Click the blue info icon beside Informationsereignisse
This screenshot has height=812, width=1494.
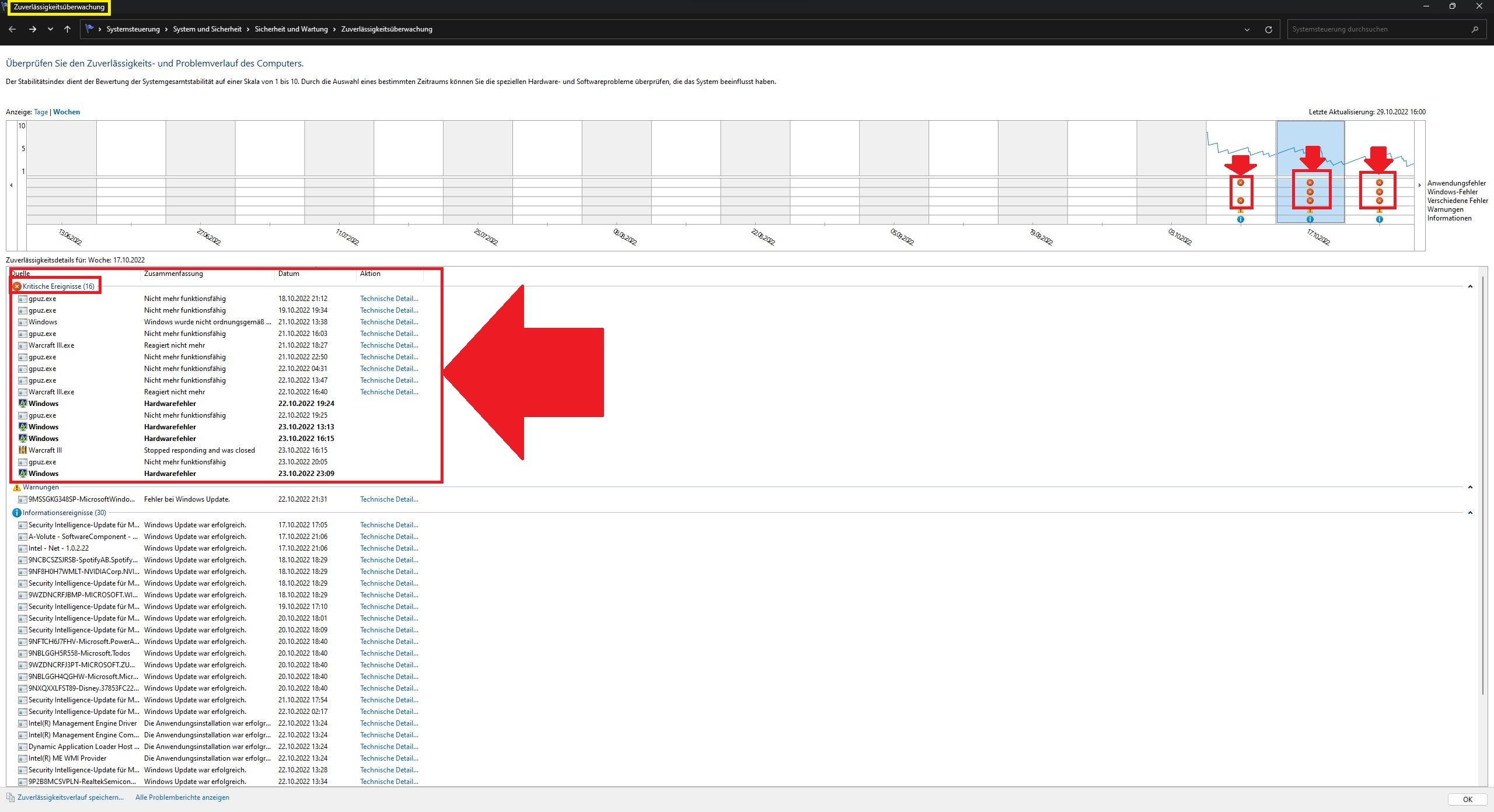(x=17, y=513)
